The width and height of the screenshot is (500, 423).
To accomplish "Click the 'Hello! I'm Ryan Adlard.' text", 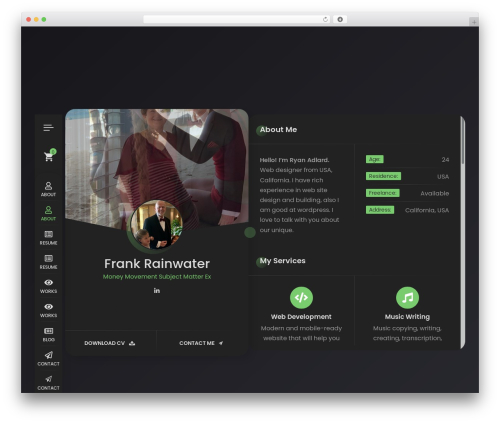I will click(294, 160).
